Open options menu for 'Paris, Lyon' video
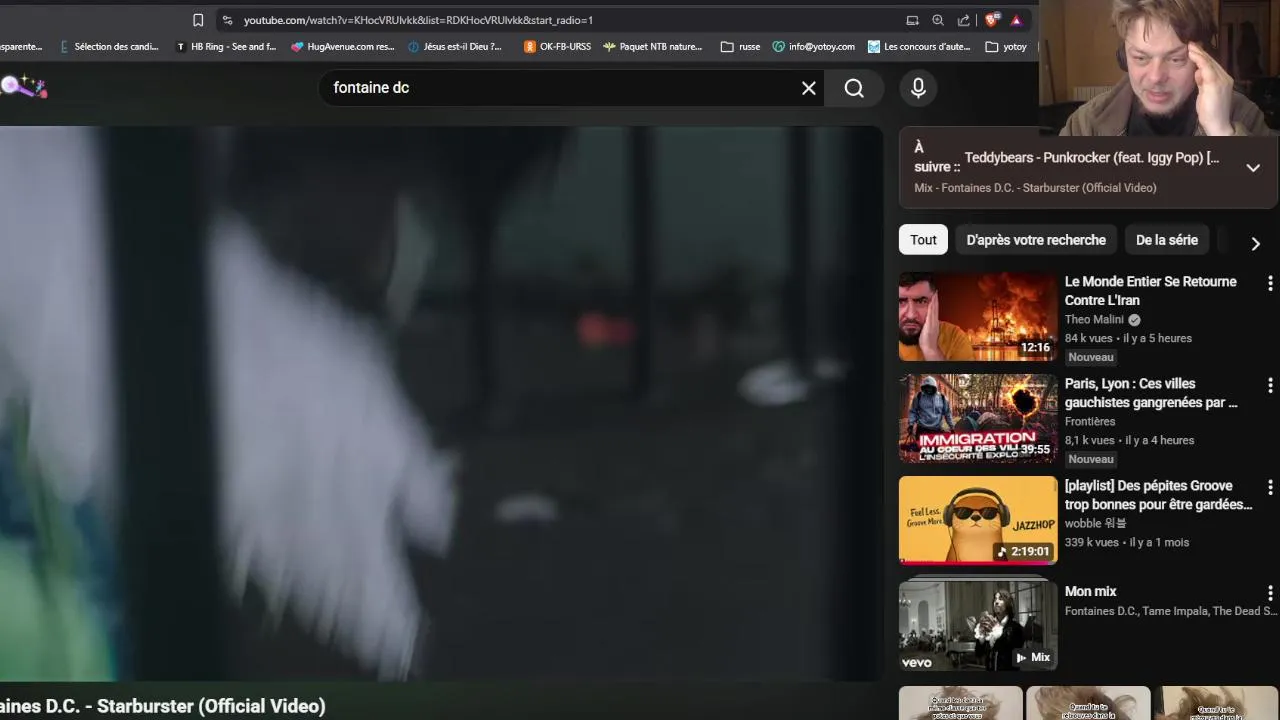Viewport: 1280px width, 720px height. click(1270, 386)
